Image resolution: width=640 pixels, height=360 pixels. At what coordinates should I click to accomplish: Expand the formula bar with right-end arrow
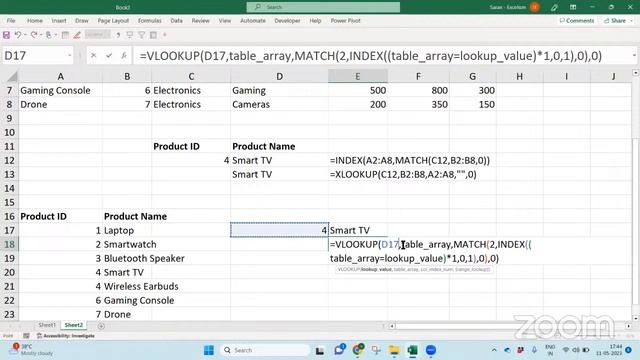click(634, 56)
